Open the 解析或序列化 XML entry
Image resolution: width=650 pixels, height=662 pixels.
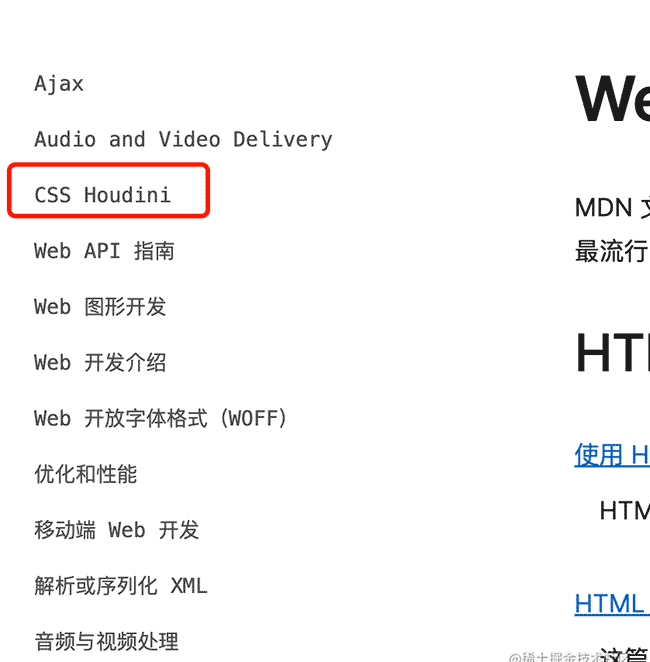121,586
